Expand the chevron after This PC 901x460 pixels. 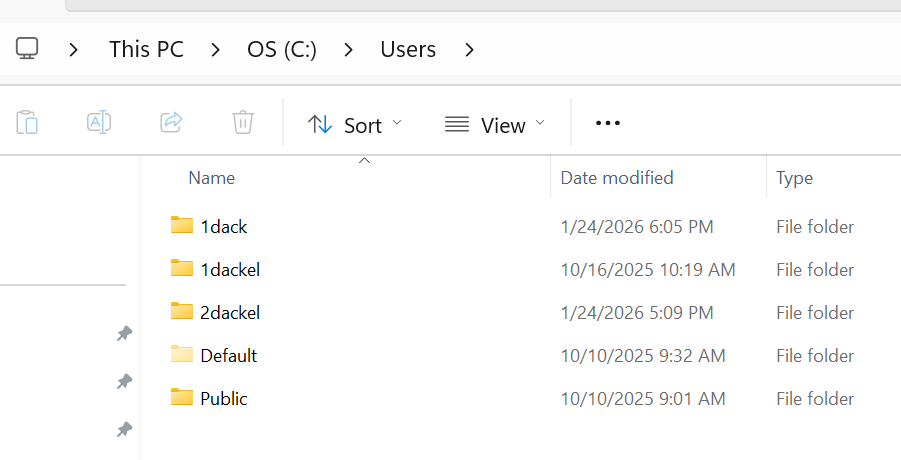click(x=216, y=49)
